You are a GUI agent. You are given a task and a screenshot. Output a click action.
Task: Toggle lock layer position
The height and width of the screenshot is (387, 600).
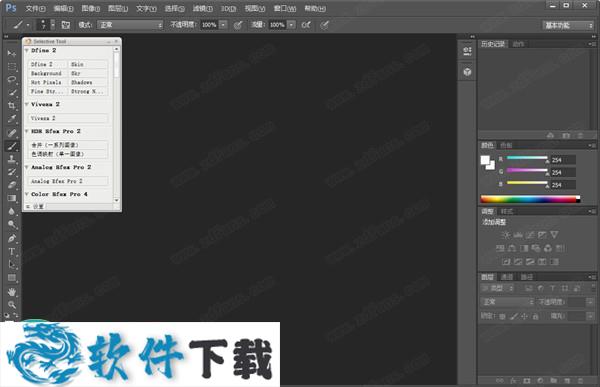point(524,316)
